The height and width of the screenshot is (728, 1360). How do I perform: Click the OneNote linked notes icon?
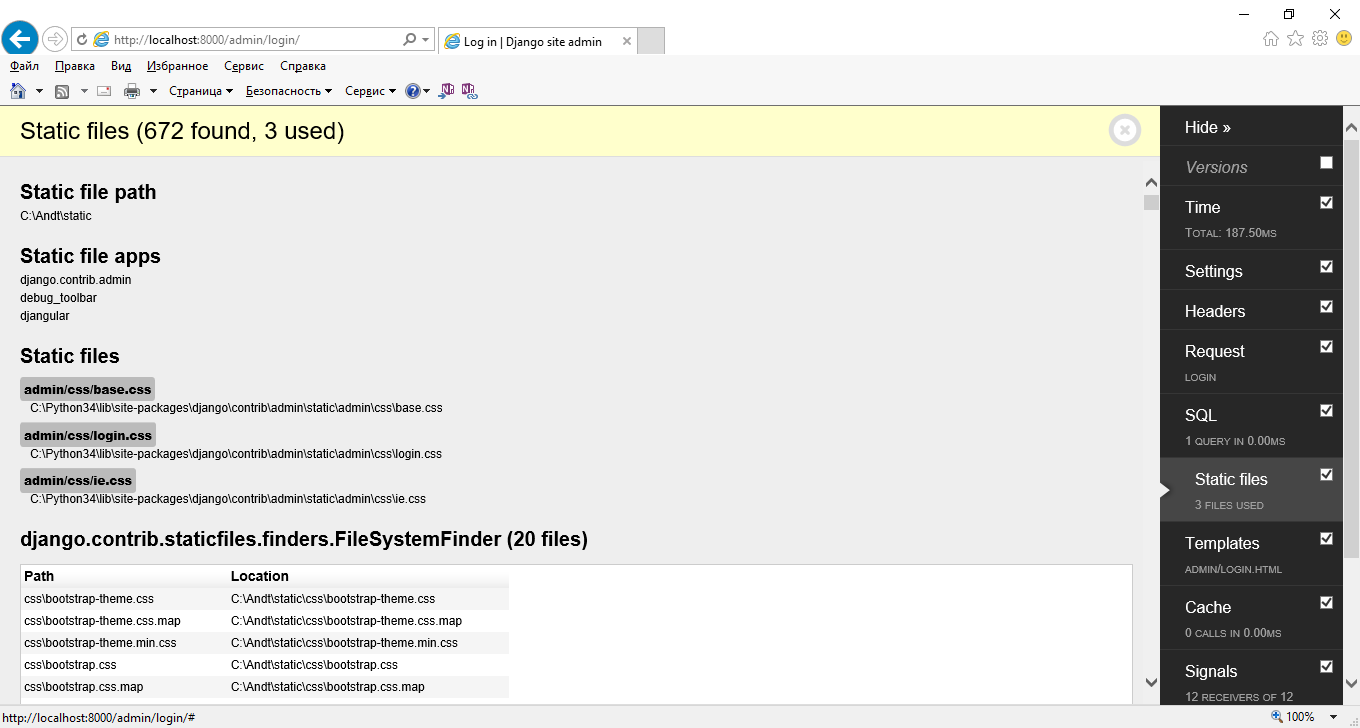468,91
